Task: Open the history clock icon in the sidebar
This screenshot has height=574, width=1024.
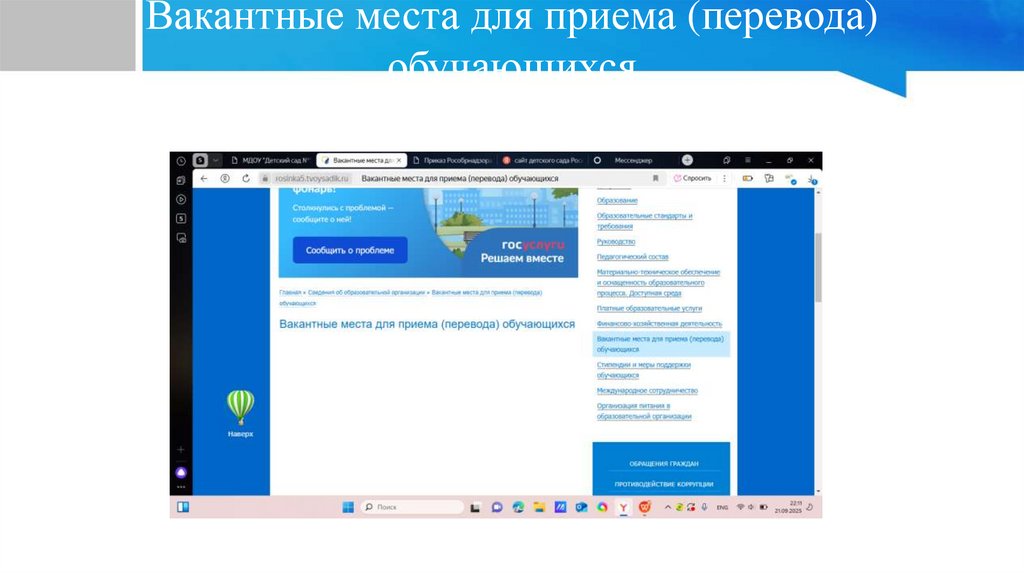Action: point(181,161)
